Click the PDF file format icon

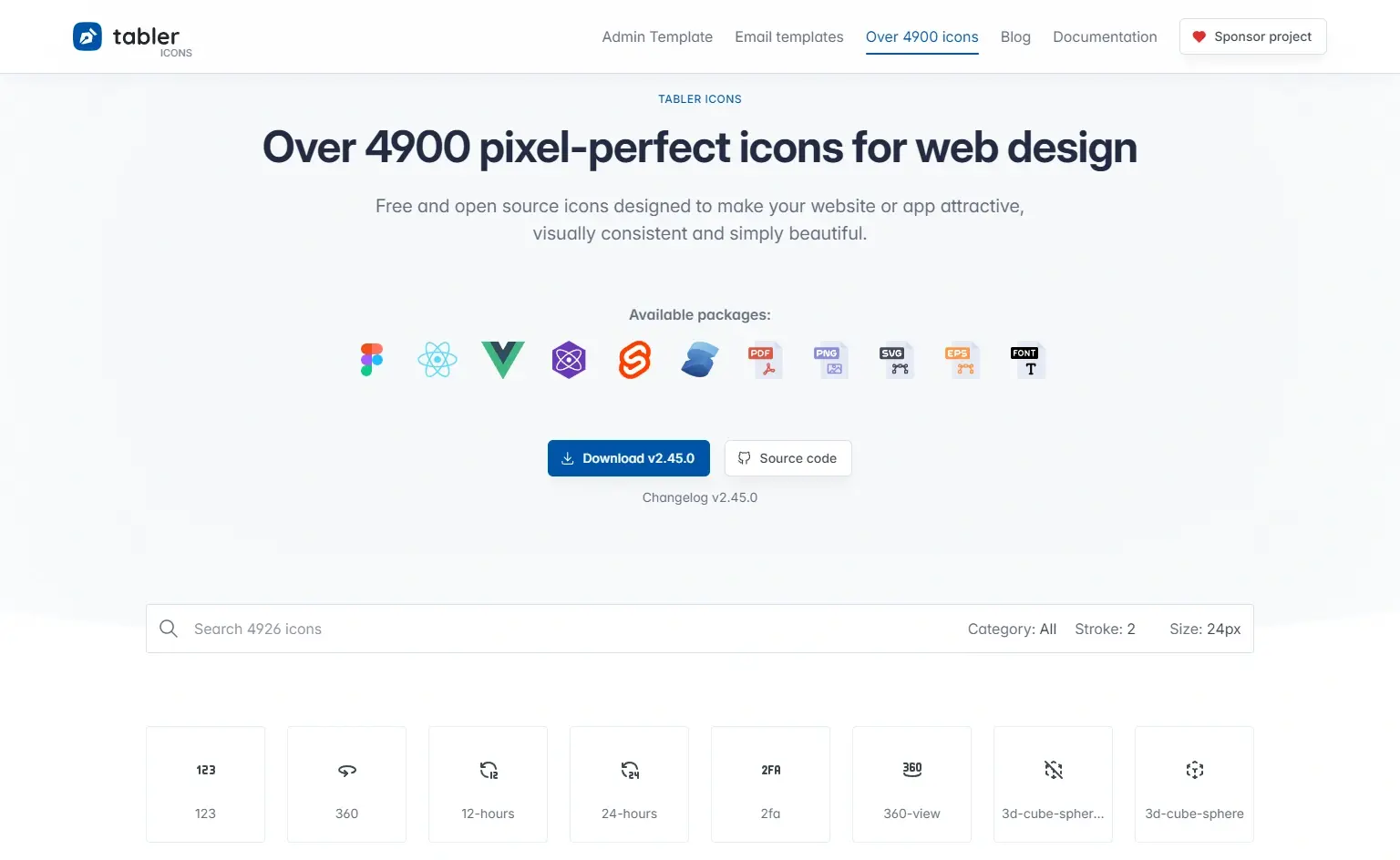(x=766, y=360)
